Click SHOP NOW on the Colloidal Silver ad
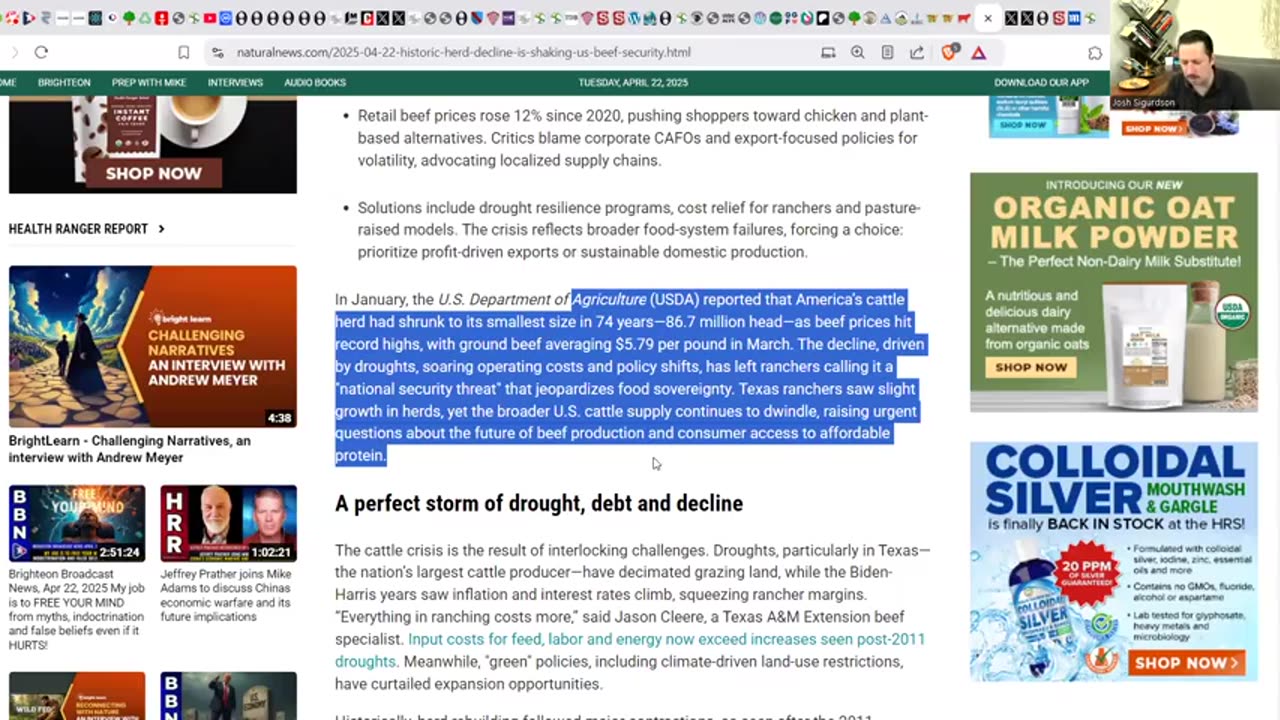 point(1187,662)
